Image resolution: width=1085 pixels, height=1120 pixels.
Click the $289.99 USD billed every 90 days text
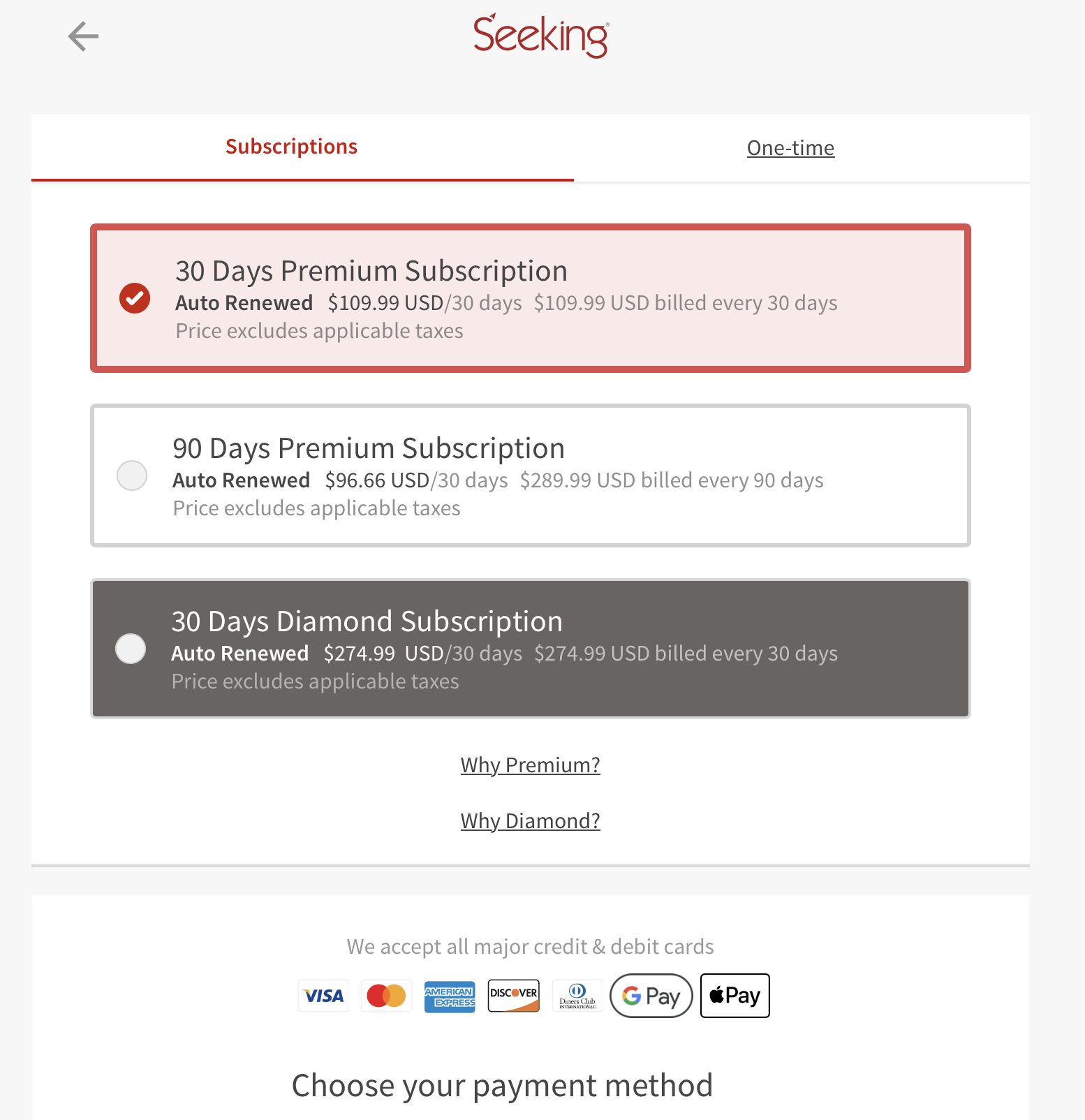pyautogui.click(x=672, y=480)
